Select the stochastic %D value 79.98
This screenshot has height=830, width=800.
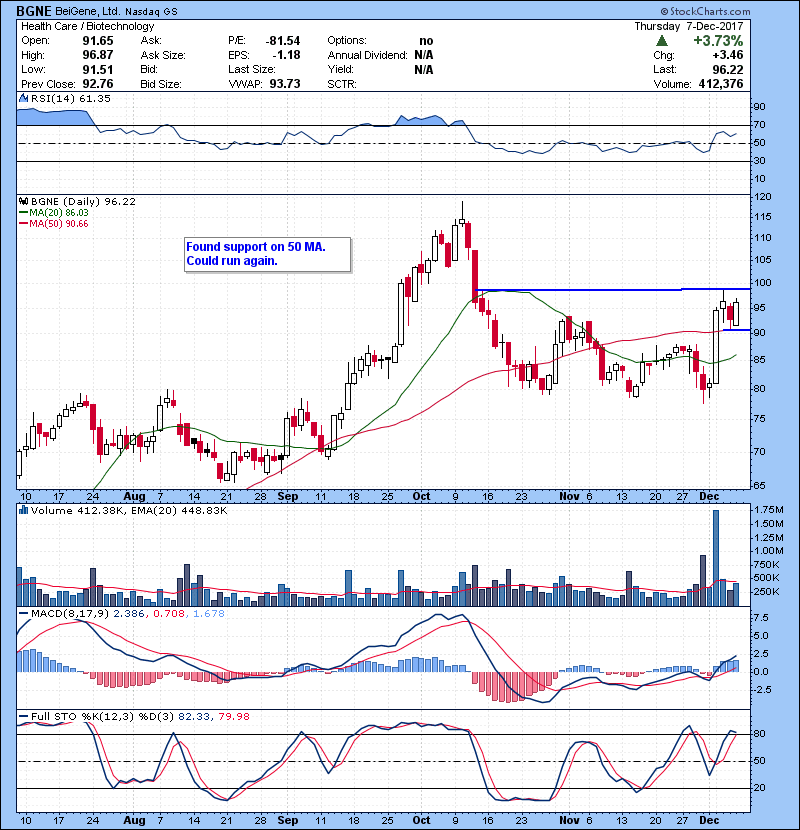coord(234,716)
